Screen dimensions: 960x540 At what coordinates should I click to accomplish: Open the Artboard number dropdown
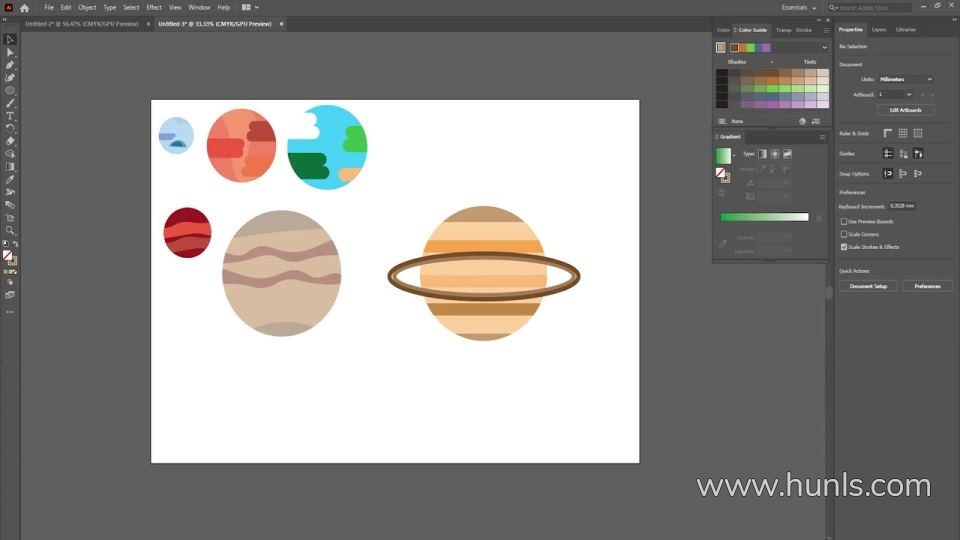[909, 94]
